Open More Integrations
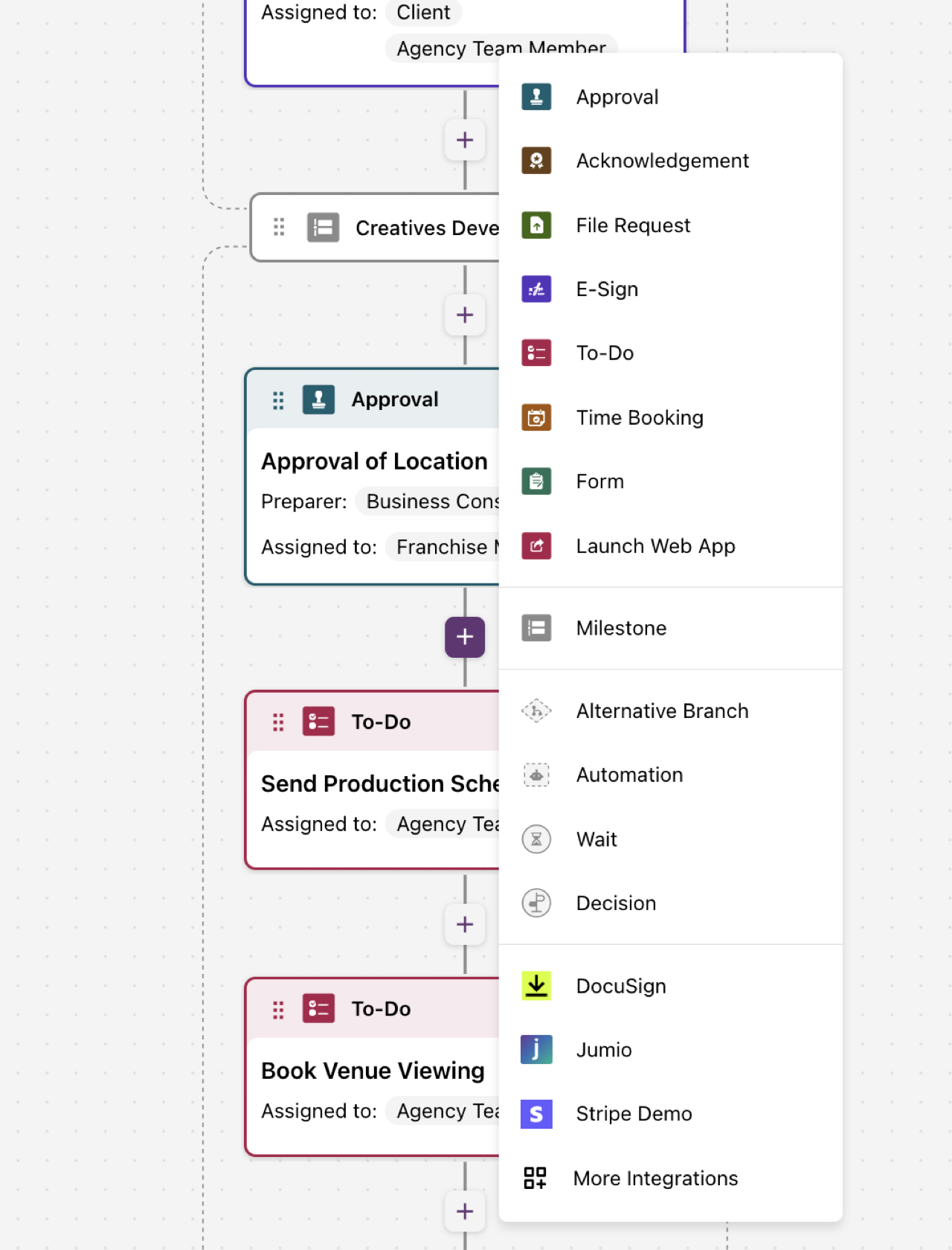952x1250 pixels. [x=654, y=1179]
